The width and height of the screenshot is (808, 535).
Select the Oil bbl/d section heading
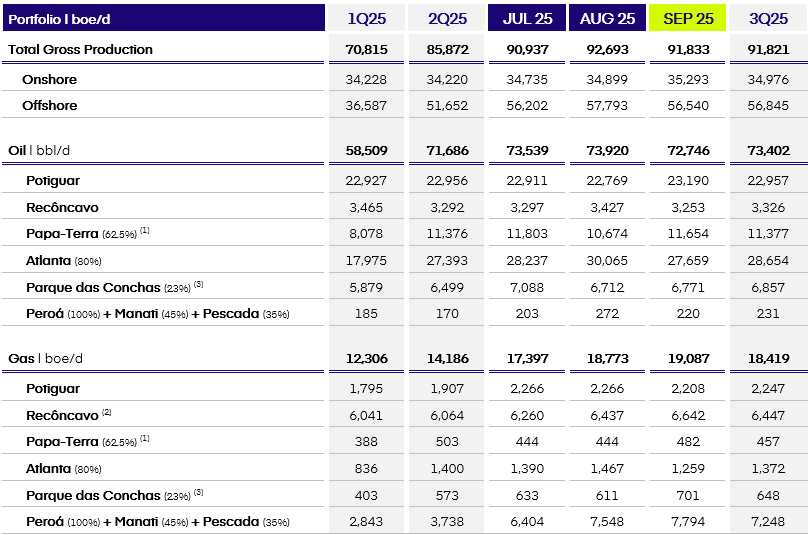tap(46, 150)
